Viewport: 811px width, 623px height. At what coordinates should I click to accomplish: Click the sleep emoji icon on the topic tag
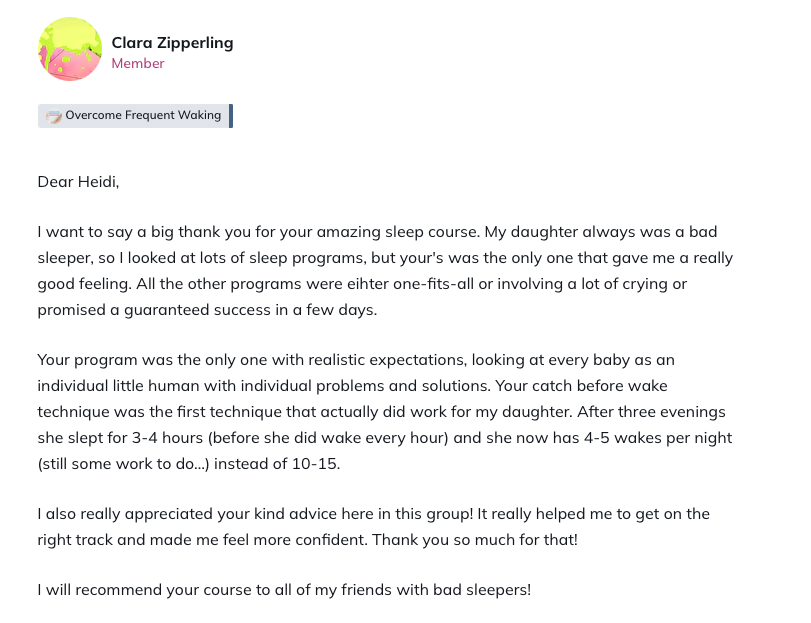coord(54,115)
